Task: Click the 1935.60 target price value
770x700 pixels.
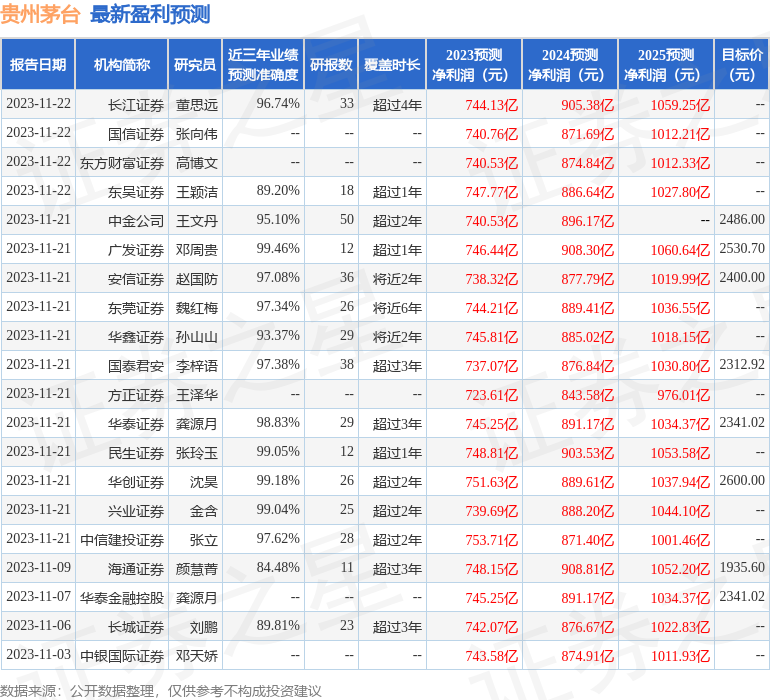Action: (742, 567)
